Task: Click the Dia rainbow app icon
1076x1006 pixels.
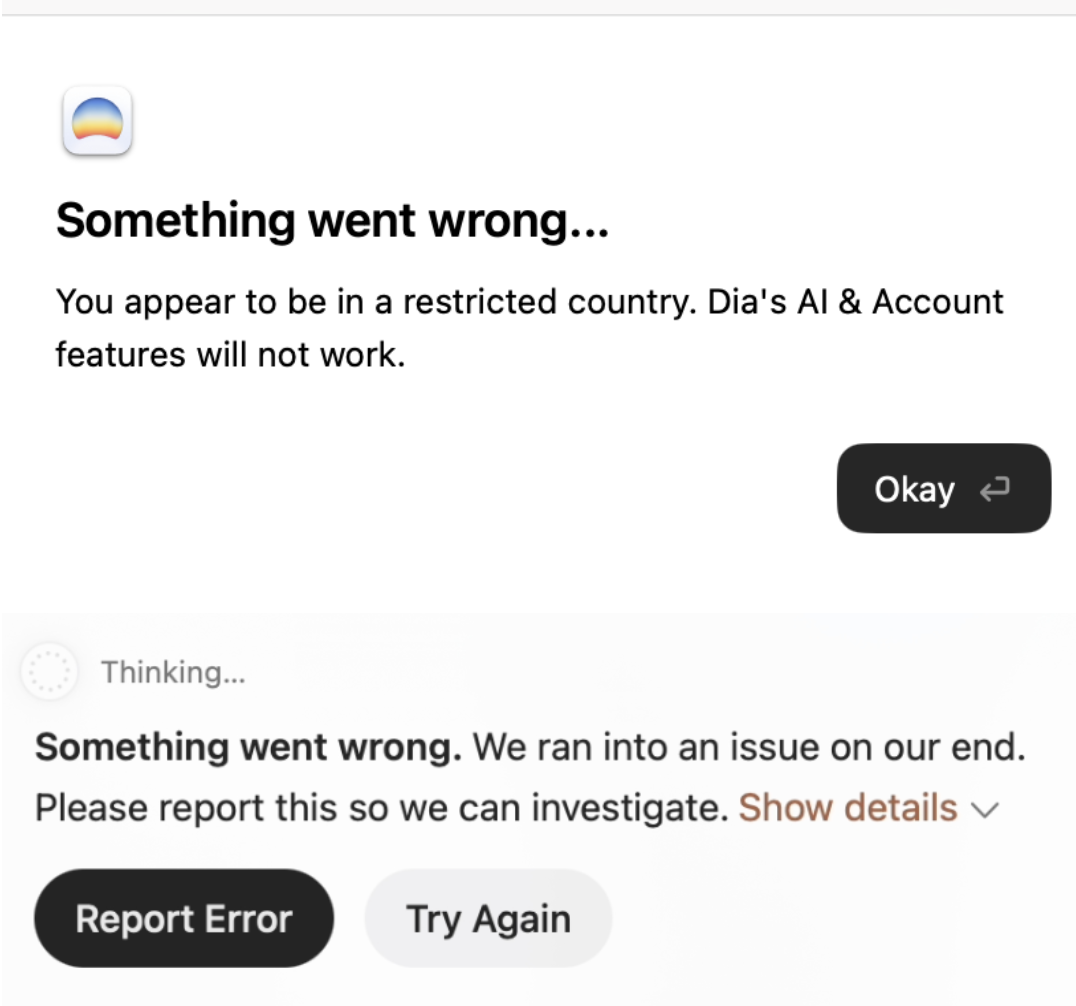Action: [x=97, y=121]
